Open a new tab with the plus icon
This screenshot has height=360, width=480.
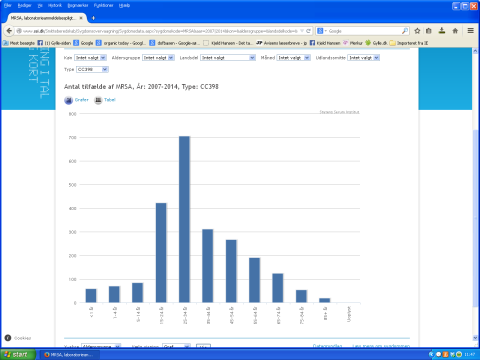(x=93, y=18)
